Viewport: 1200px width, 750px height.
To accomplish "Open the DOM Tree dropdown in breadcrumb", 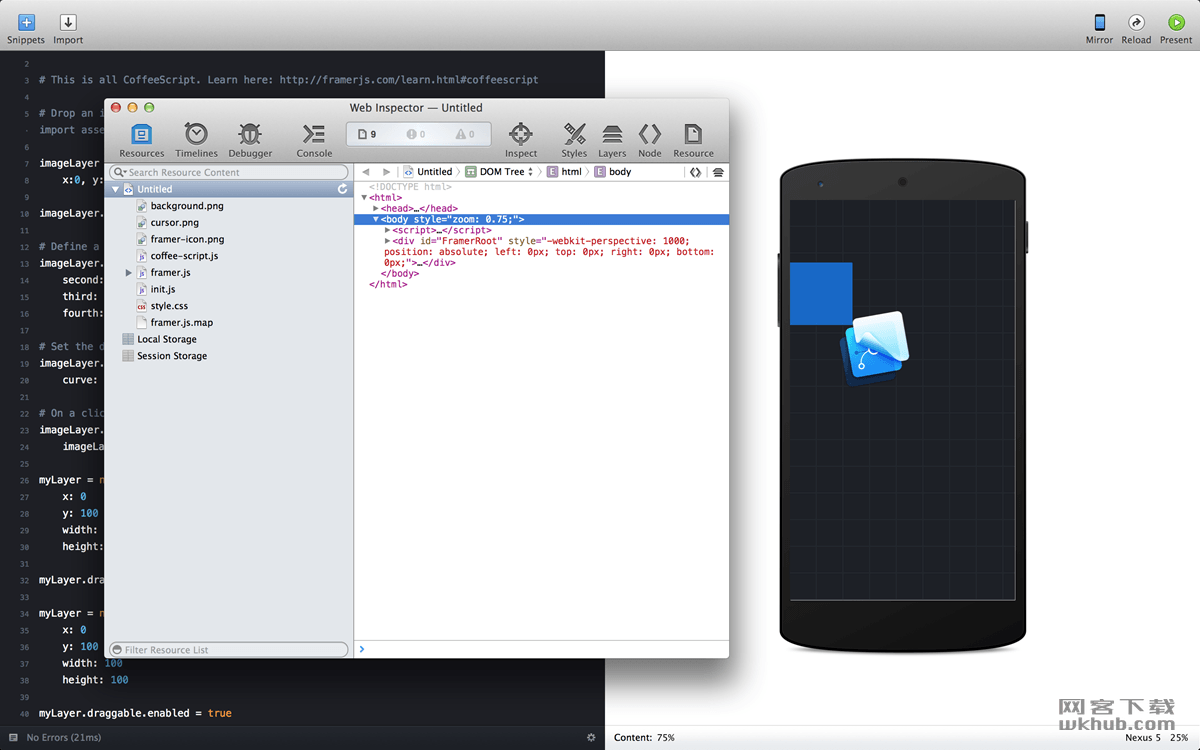I will pyautogui.click(x=500, y=172).
